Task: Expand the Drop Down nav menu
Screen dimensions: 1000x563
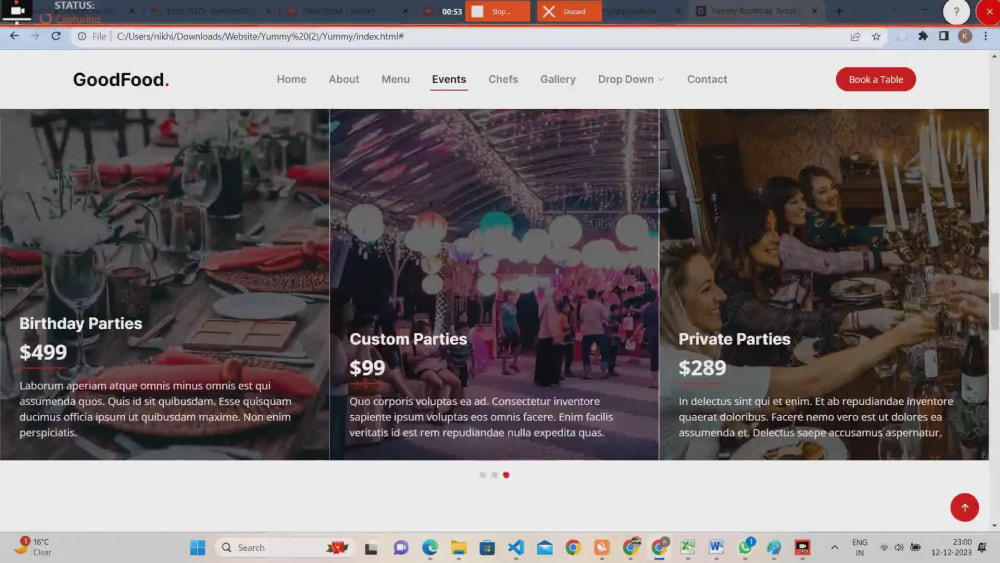Action: pyautogui.click(x=631, y=79)
